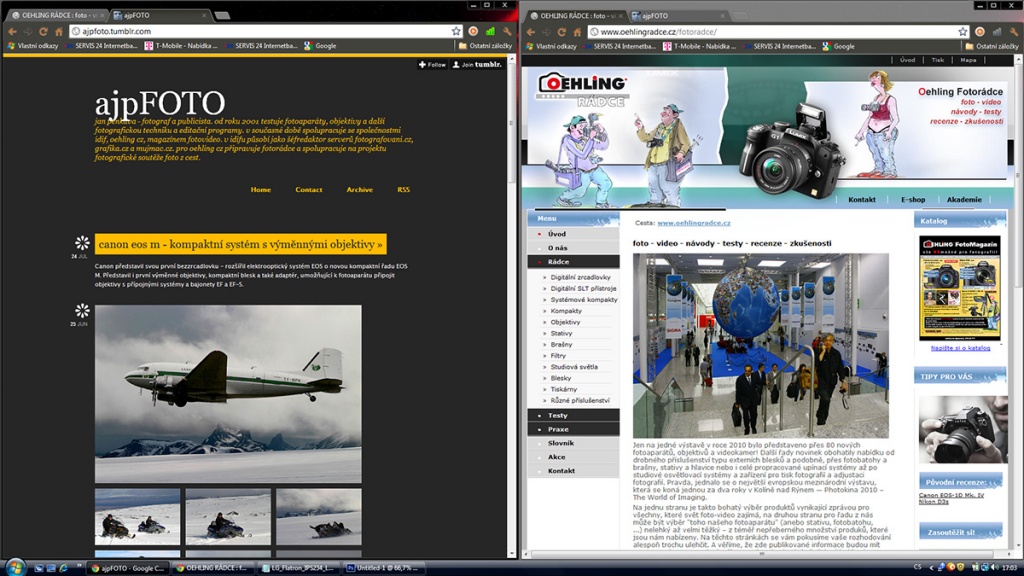Expand Praxe section in side menu
The image size is (1024, 576).
[x=573, y=429]
